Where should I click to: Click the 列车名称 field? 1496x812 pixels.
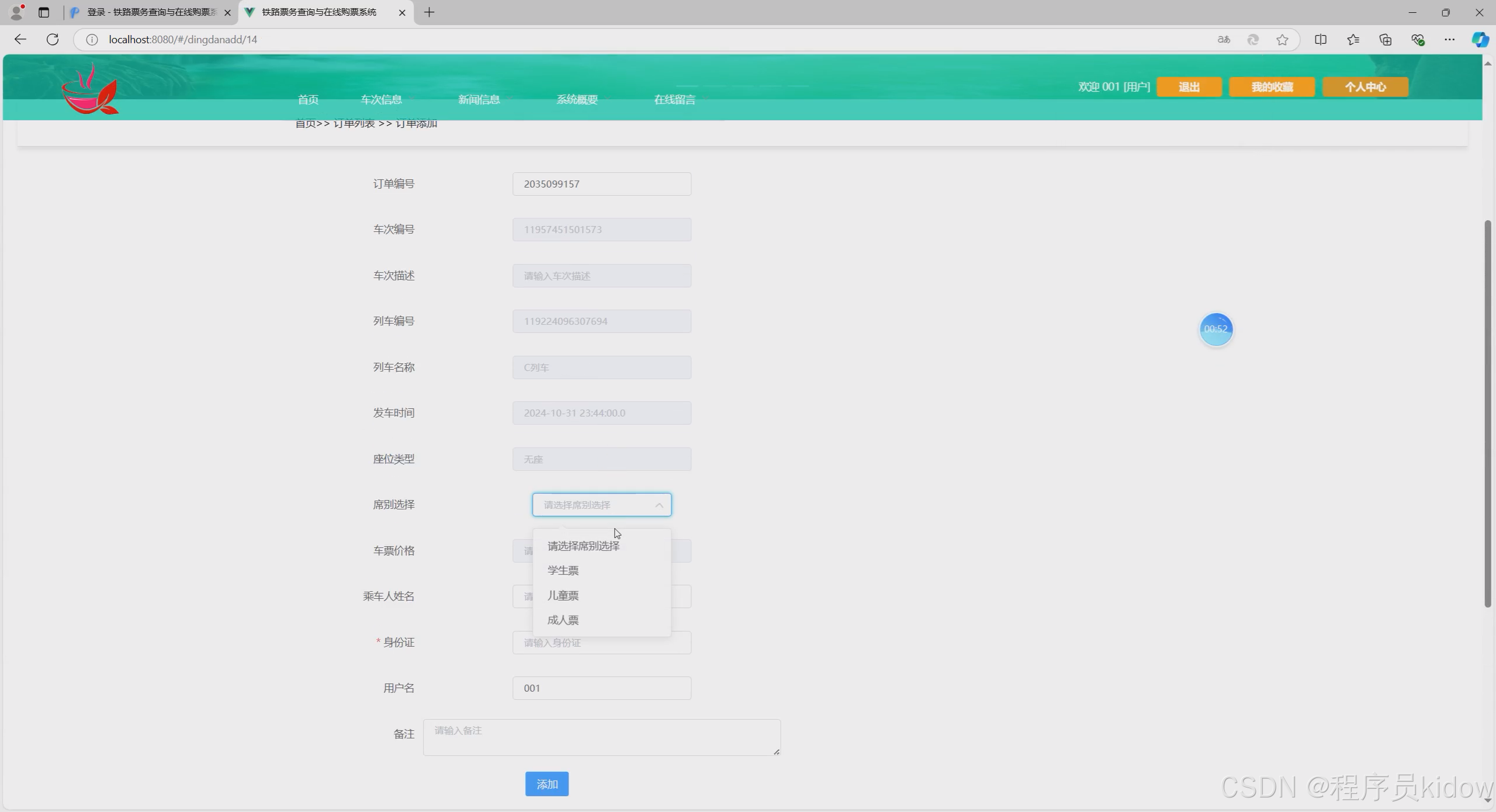point(602,367)
